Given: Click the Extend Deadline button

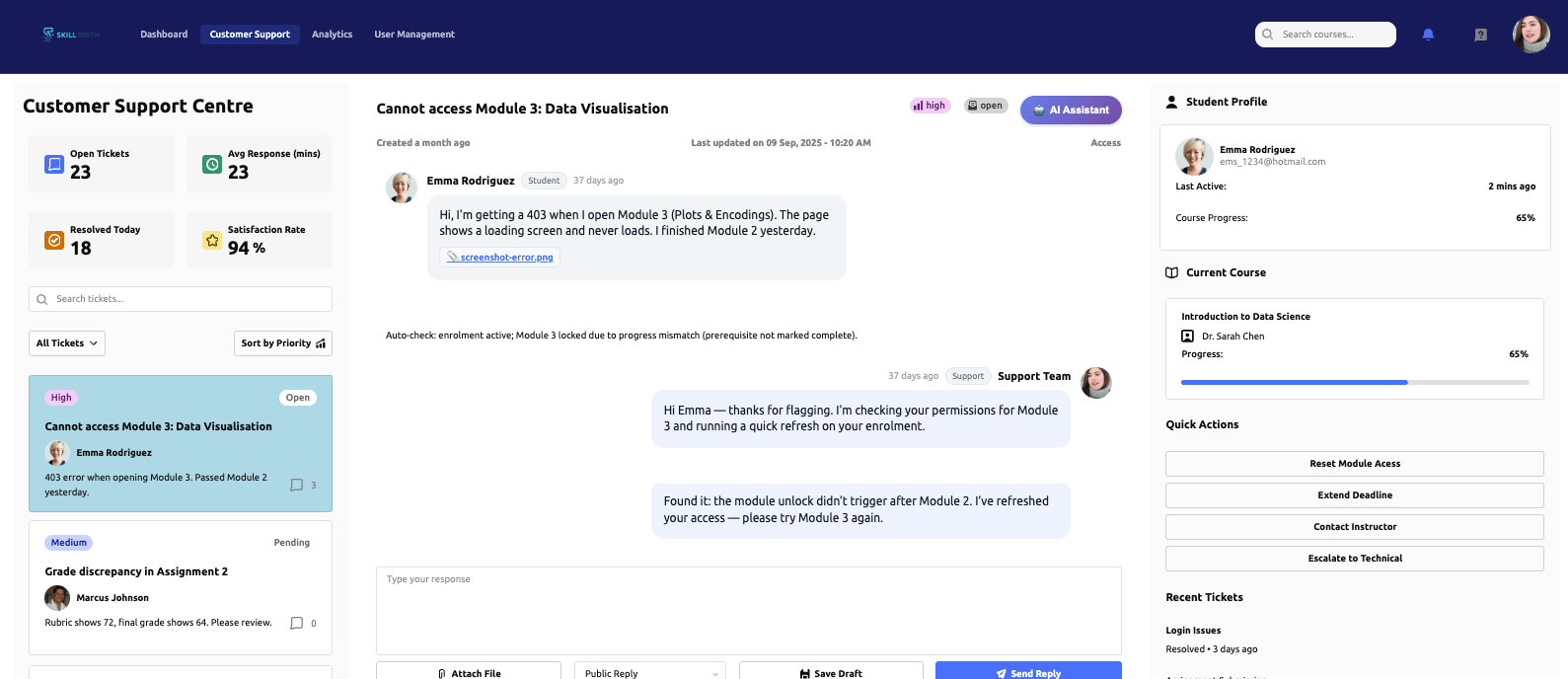Looking at the screenshot, I should click(x=1355, y=495).
